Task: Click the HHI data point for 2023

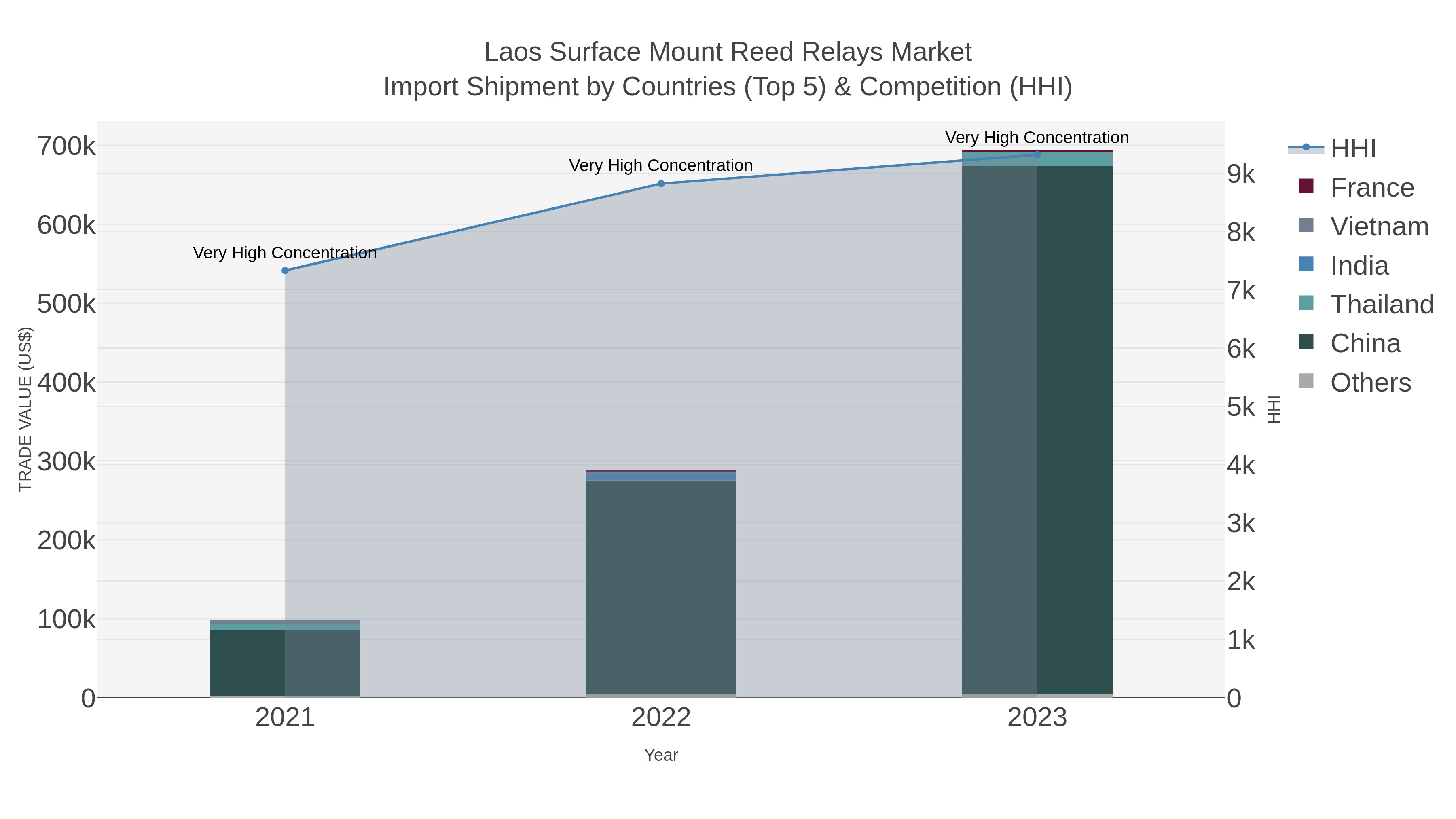Action: pos(1037,154)
